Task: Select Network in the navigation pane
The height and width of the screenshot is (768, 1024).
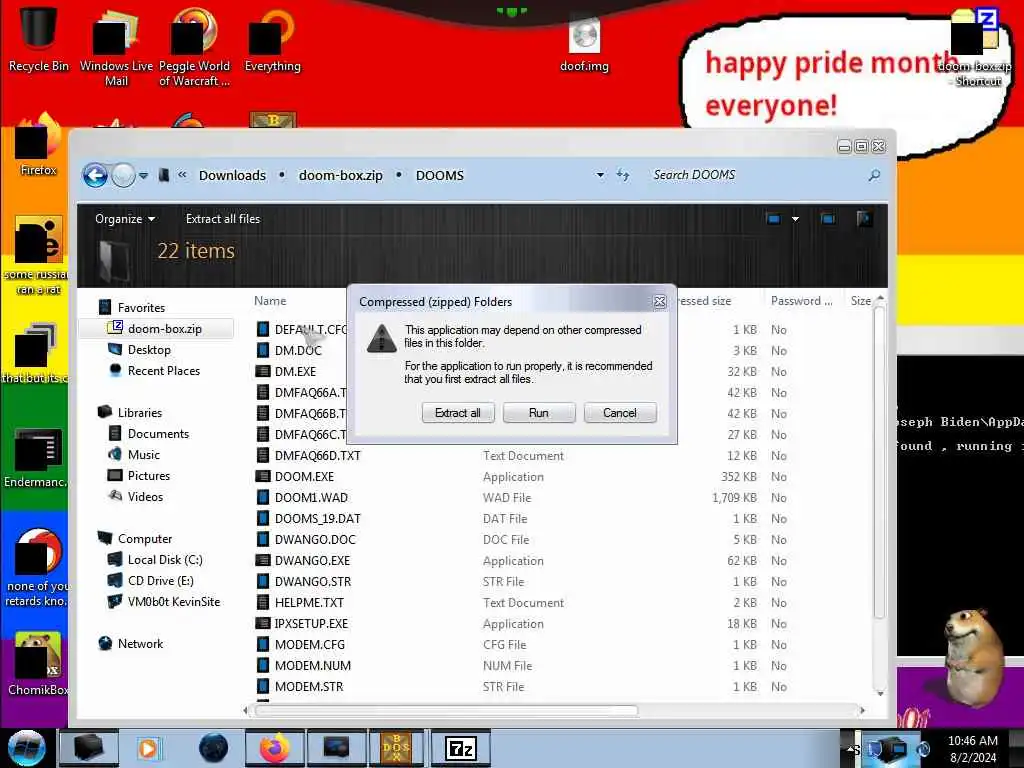Action: (x=140, y=643)
